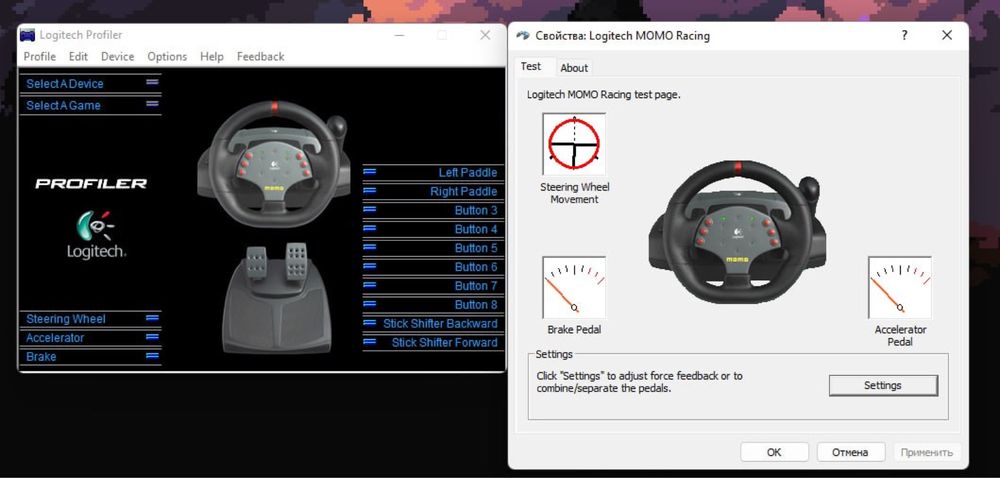Image resolution: width=1000 pixels, height=478 pixels.
Task: Click the Stick Shifter Forward label
Action: (445, 342)
